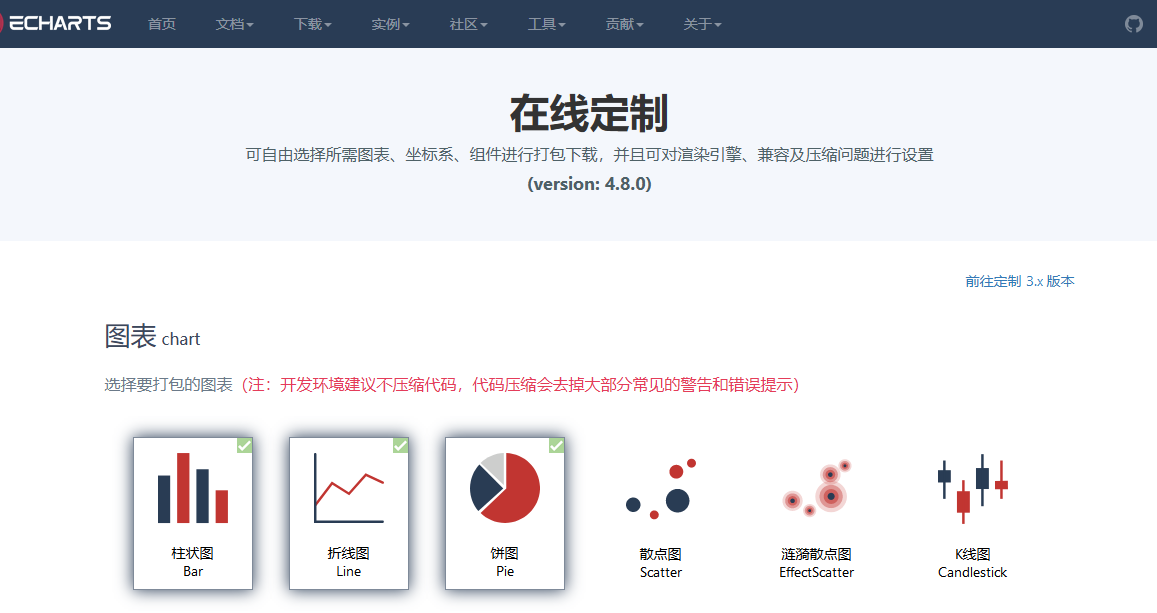This screenshot has width=1157, height=613.
Task: Expand the 实例 dropdown menu
Action: click(390, 24)
